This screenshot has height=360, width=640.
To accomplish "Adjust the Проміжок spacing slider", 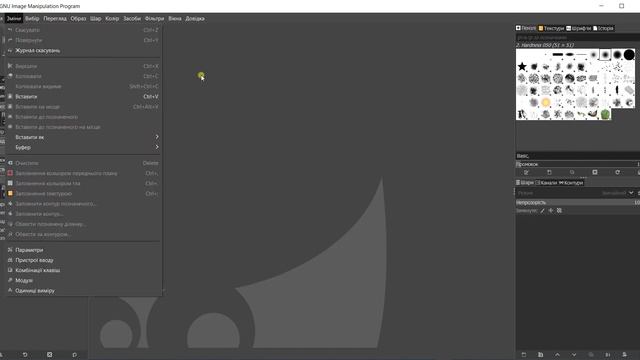I will (578, 164).
